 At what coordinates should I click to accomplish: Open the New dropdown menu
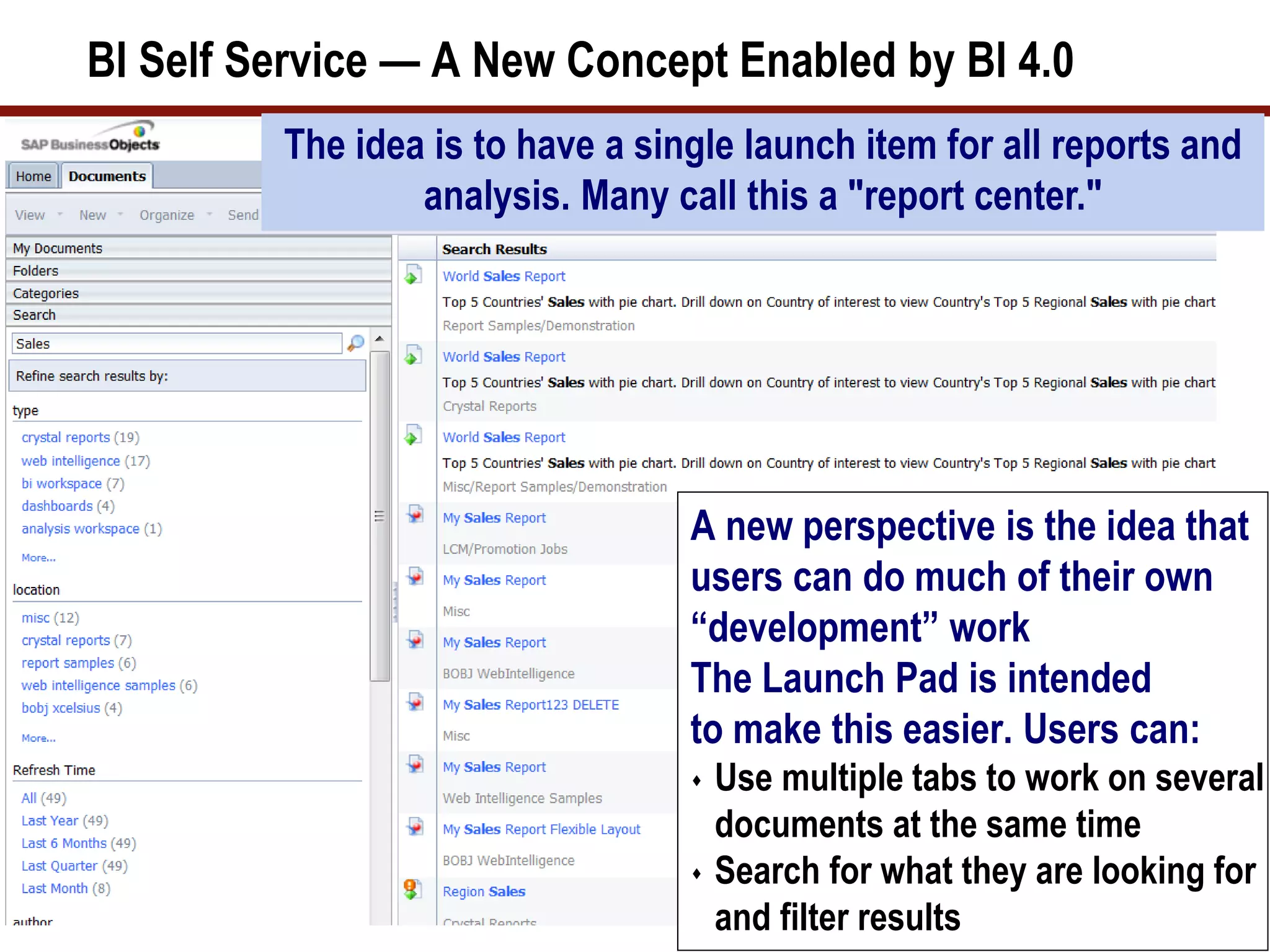point(101,215)
